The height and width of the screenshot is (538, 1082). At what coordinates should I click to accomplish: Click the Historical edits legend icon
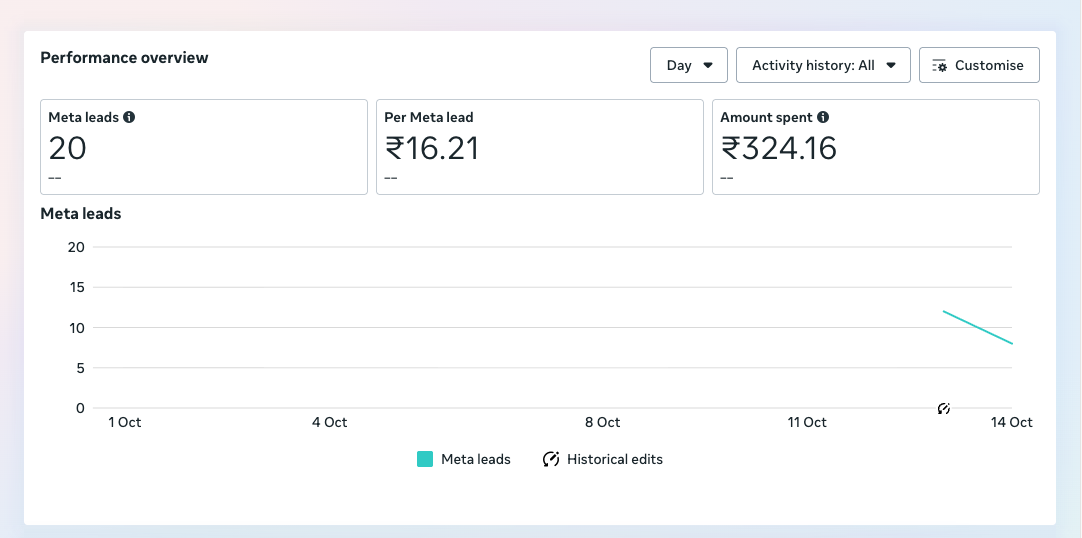[x=550, y=459]
